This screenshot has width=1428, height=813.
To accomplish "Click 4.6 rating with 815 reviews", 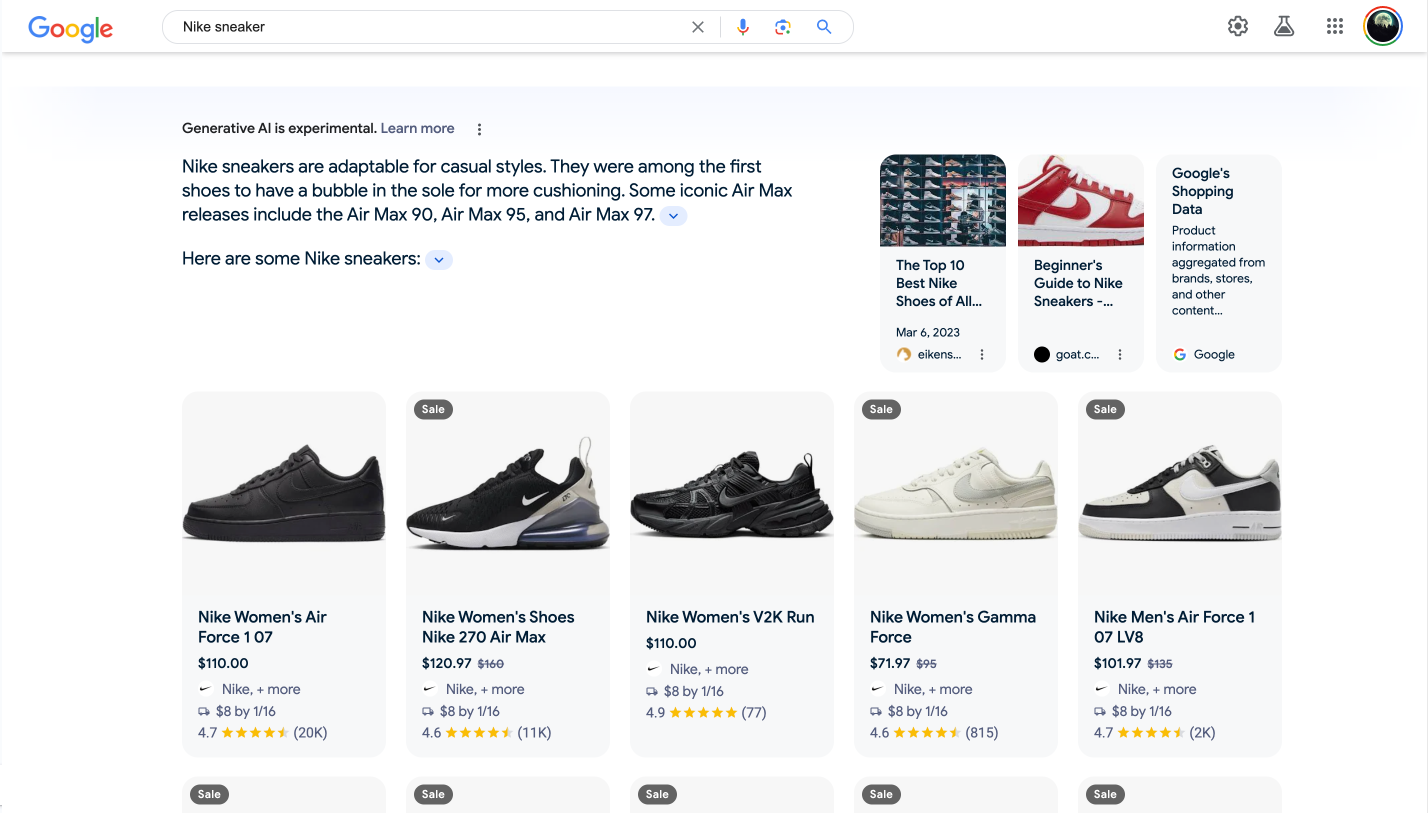I will [934, 733].
